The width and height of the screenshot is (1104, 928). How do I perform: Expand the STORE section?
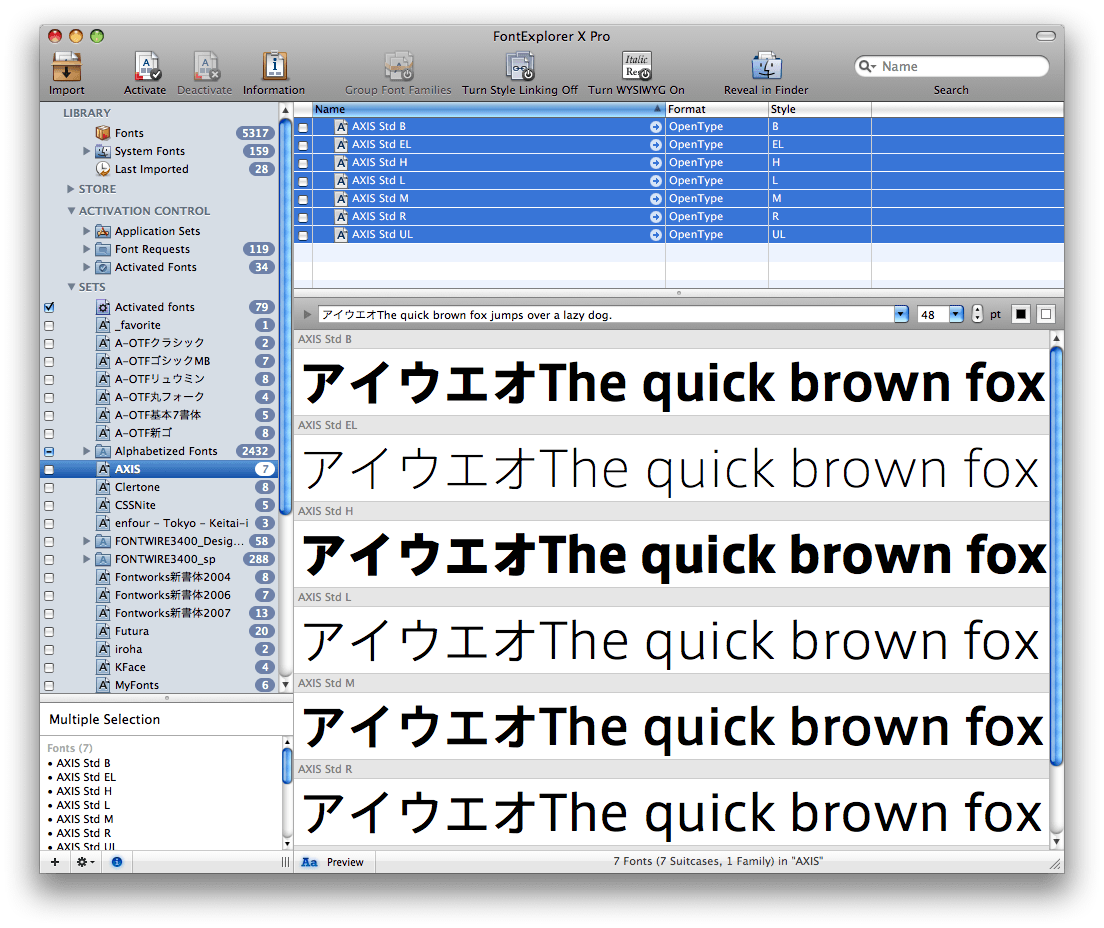70,189
